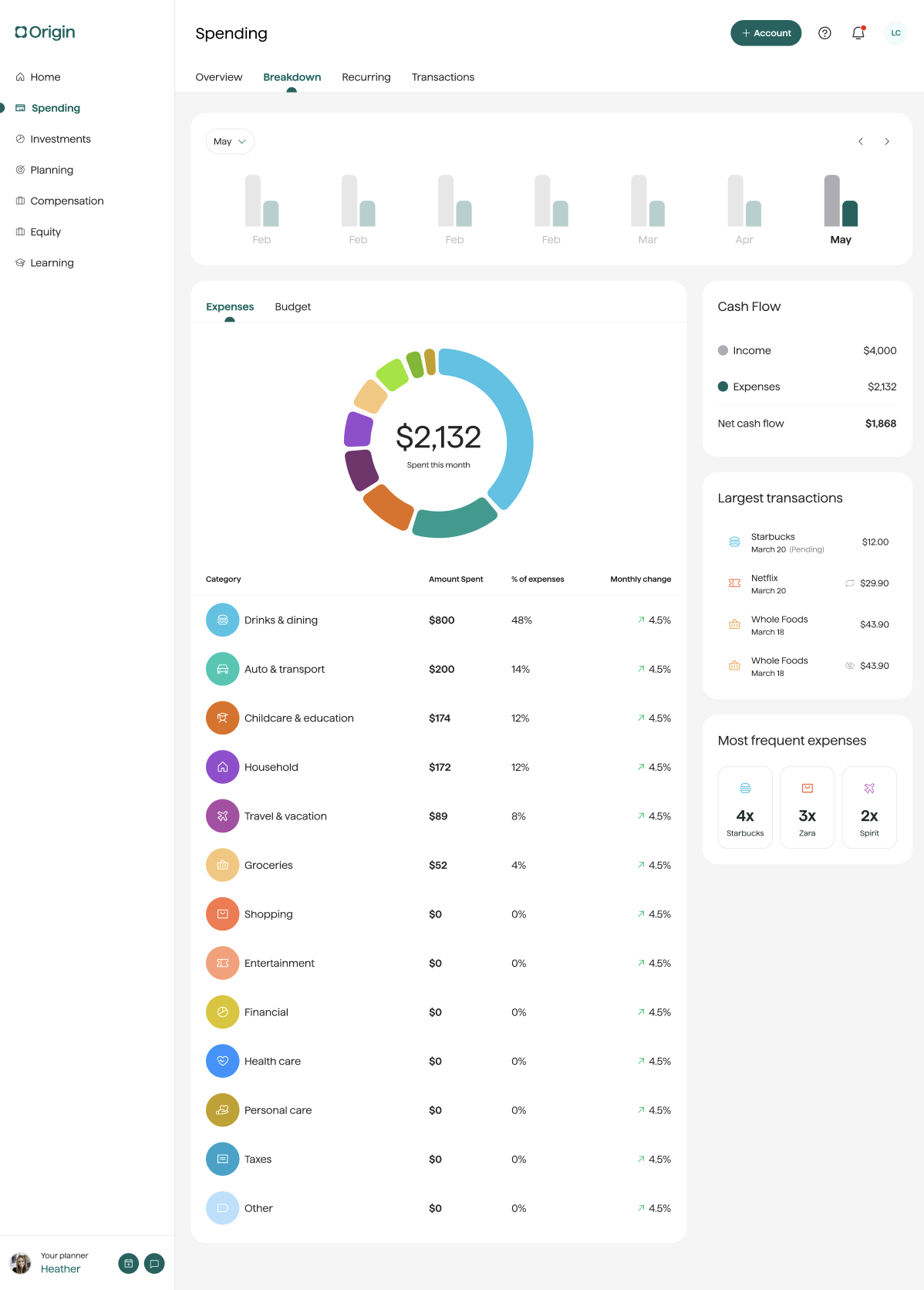This screenshot has height=1290, width=924.
Task: Open the notifications bell
Action: [858, 33]
